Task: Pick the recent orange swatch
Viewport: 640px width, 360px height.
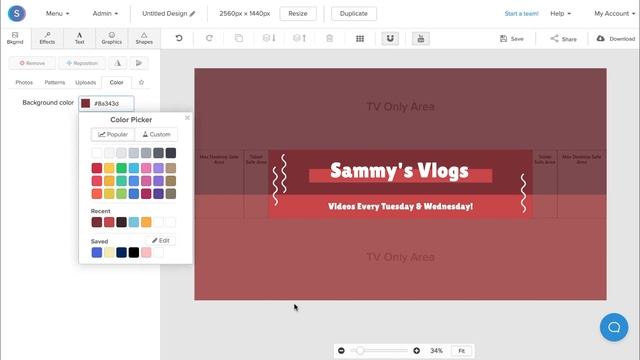Action: pos(146,222)
